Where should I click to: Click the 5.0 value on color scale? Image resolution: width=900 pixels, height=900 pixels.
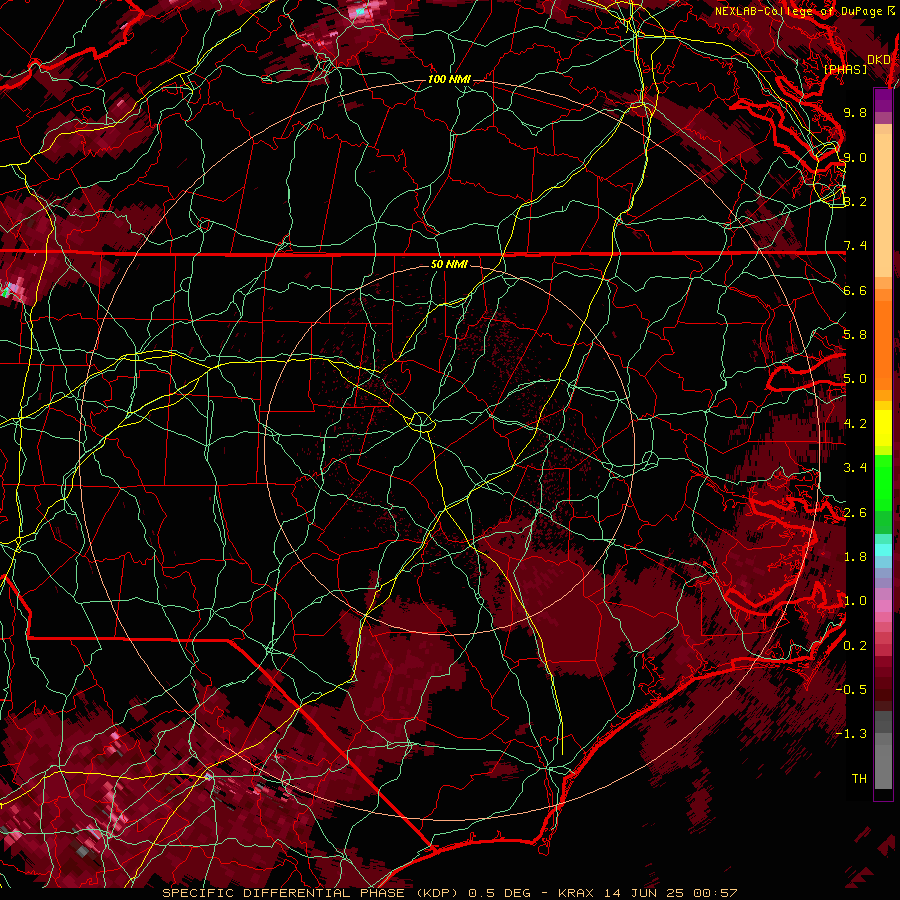[855, 379]
